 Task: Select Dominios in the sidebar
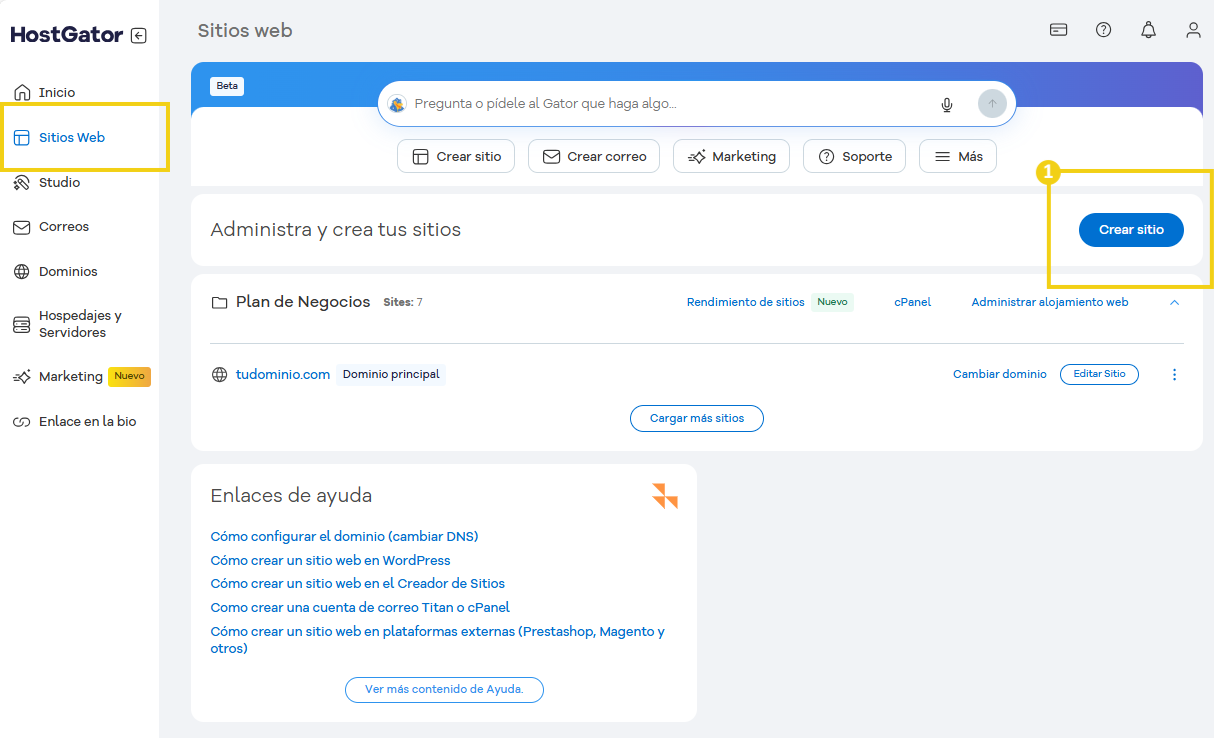point(66,271)
